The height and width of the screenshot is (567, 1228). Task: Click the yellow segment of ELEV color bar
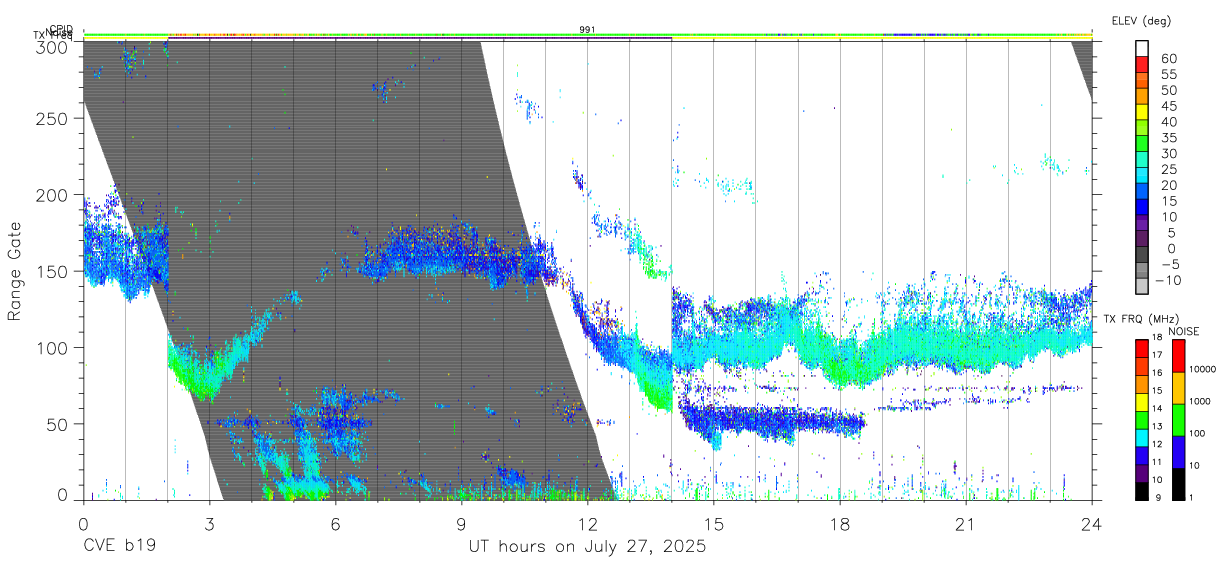[1142, 113]
